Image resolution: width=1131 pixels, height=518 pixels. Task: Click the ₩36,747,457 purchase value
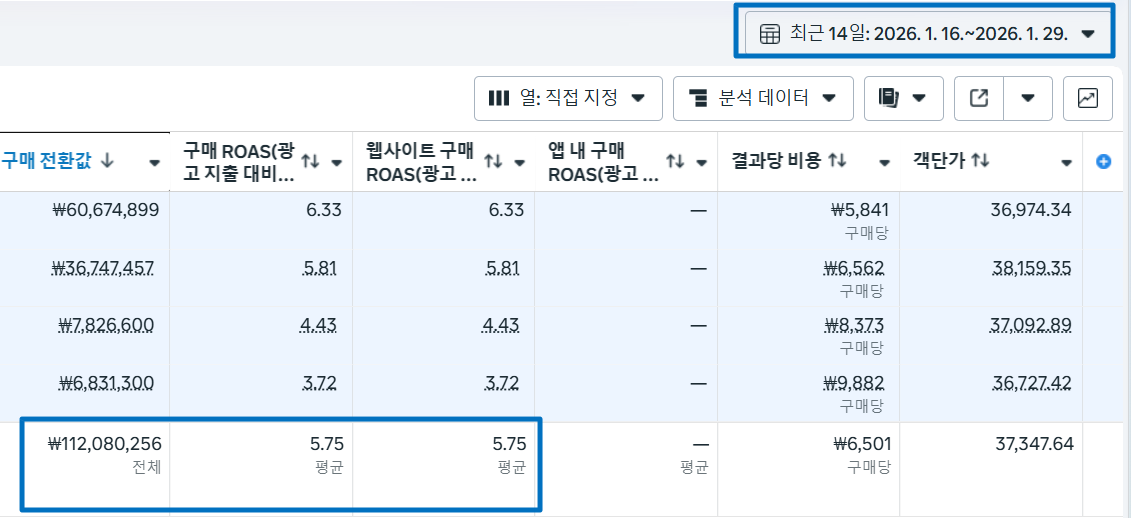[x=104, y=268]
